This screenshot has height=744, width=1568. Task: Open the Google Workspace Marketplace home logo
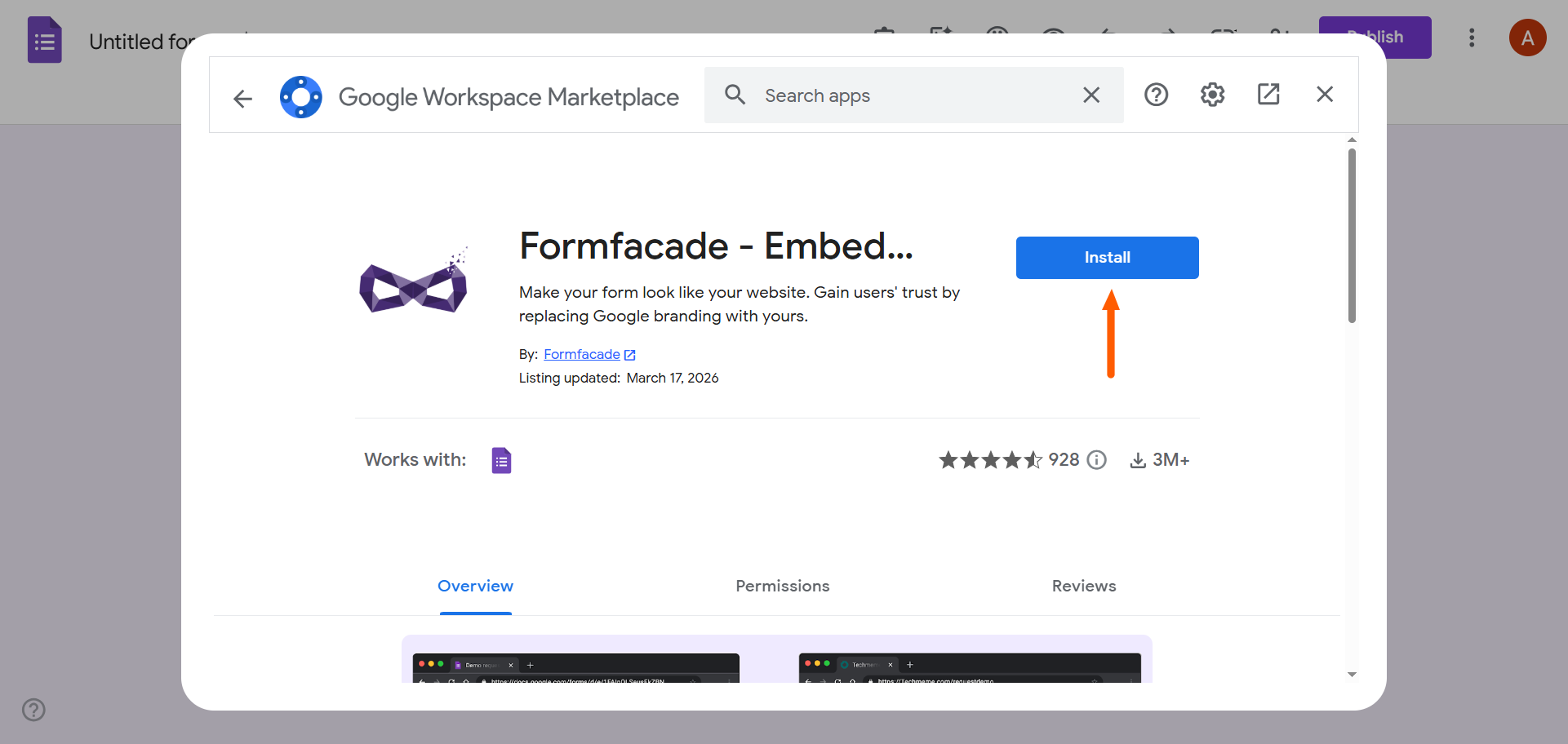point(301,96)
